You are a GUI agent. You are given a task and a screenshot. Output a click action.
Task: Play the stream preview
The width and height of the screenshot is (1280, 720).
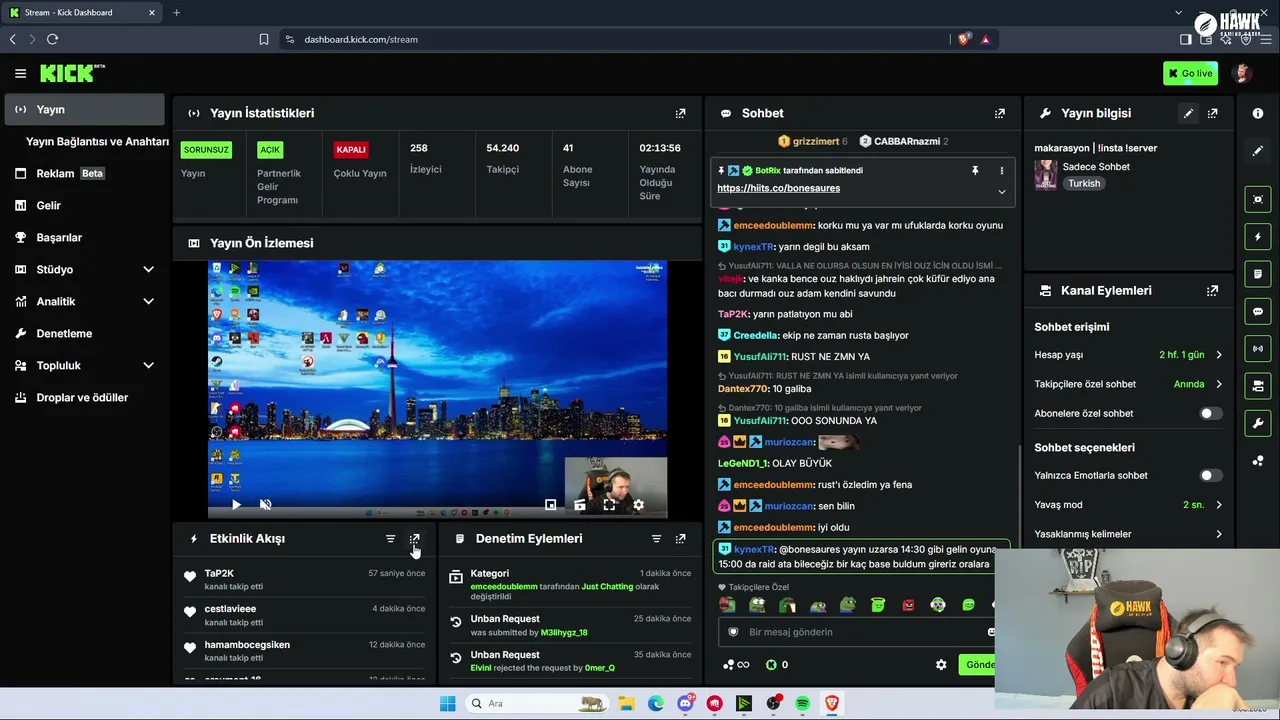click(236, 505)
